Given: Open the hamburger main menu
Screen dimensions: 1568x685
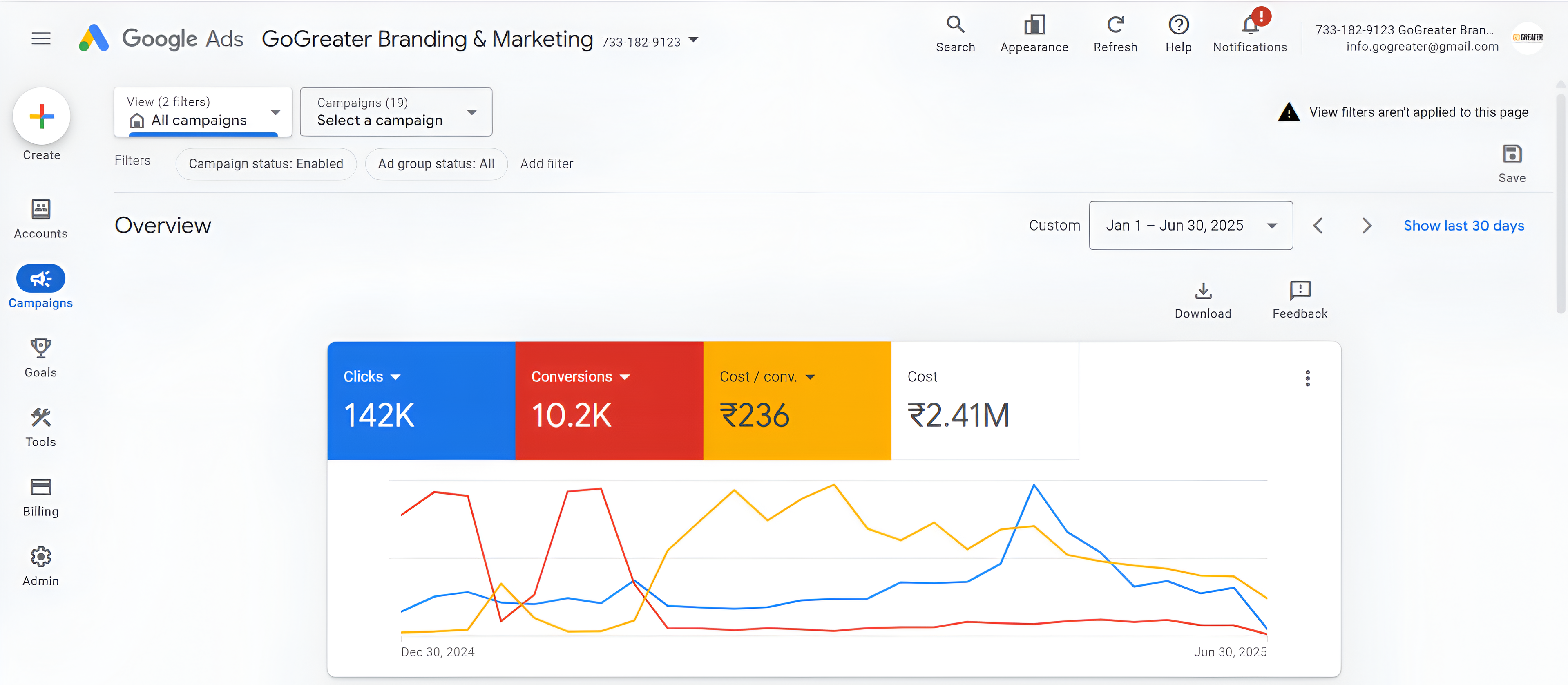Looking at the screenshot, I should point(41,38).
